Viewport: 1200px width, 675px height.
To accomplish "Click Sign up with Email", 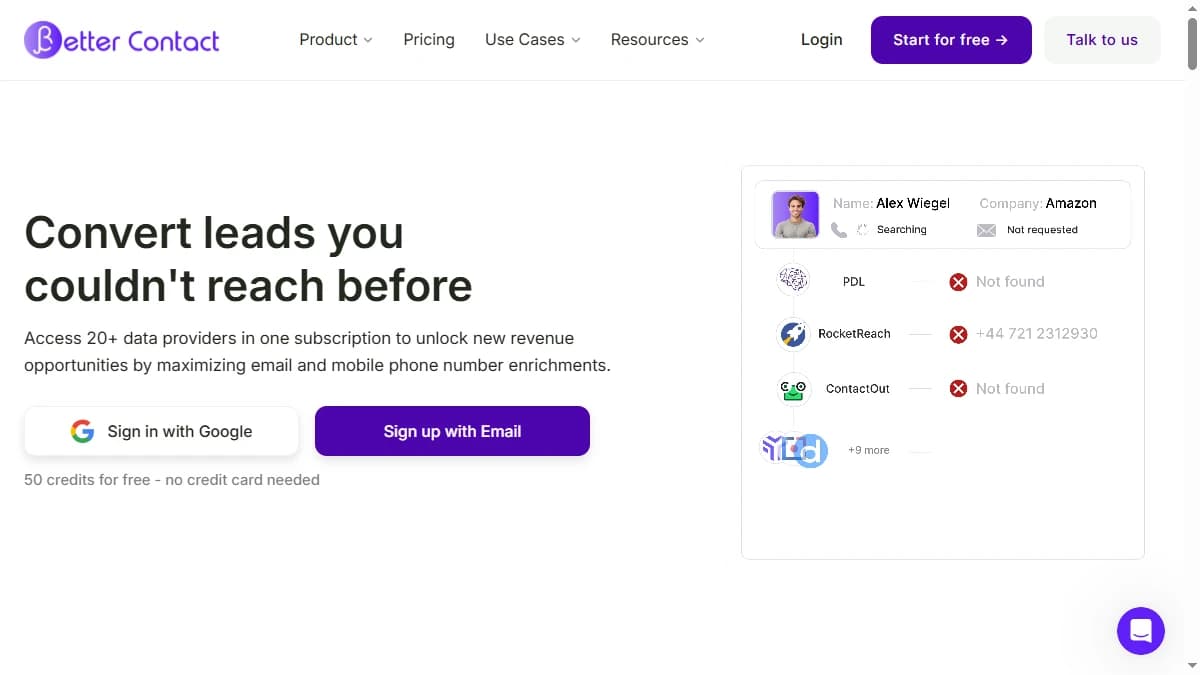I will tap(452, 431).
